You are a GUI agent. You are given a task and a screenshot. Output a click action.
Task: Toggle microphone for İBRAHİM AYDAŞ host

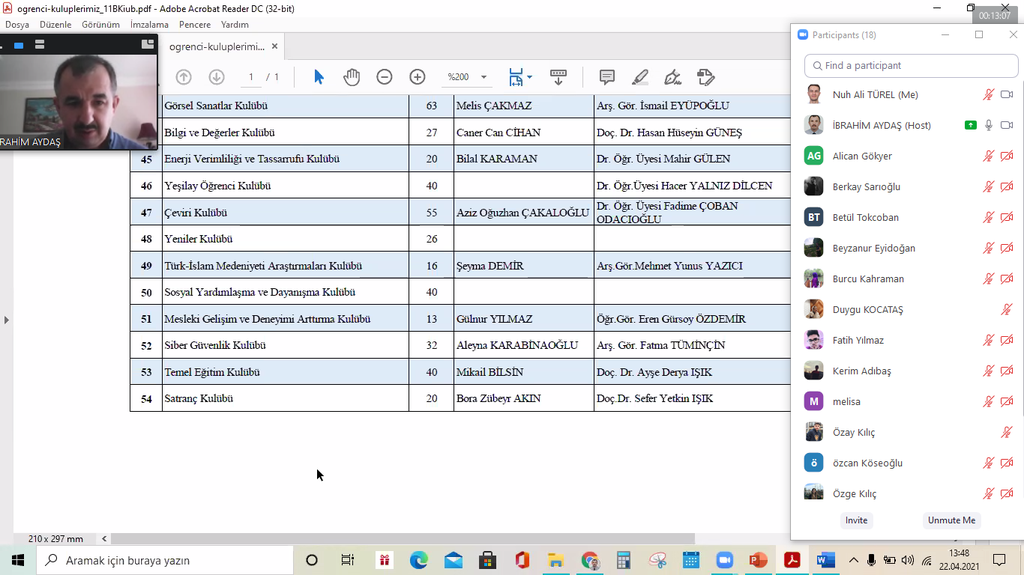[989, 125]
